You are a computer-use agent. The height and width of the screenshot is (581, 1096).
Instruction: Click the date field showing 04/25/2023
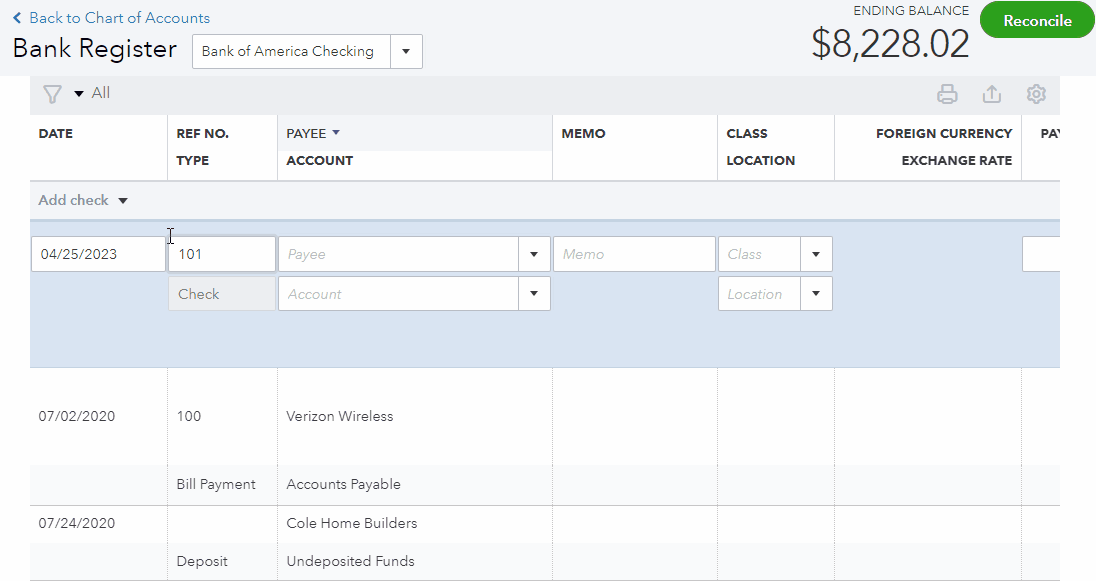point(97,253)
